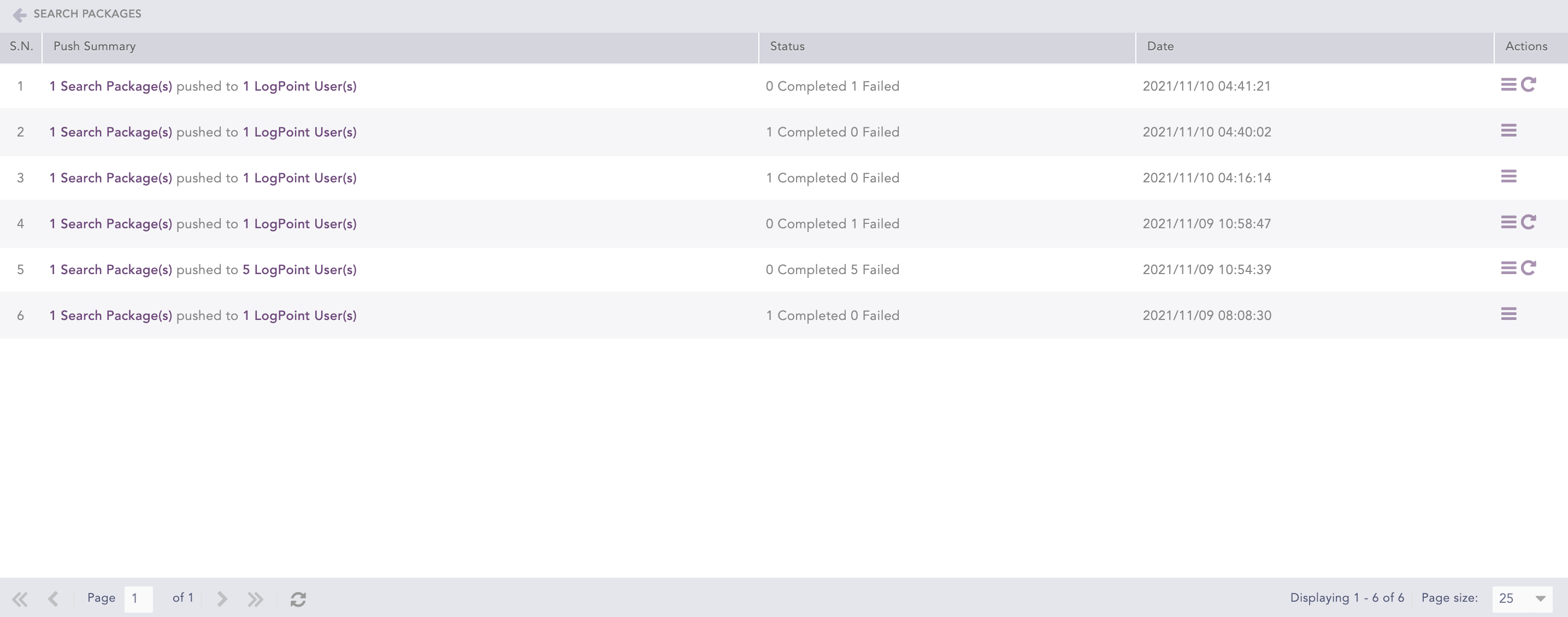The width and height of the screenshot is (1568, 617).
Task: Click the Status column header
Action: pos(787,47)
